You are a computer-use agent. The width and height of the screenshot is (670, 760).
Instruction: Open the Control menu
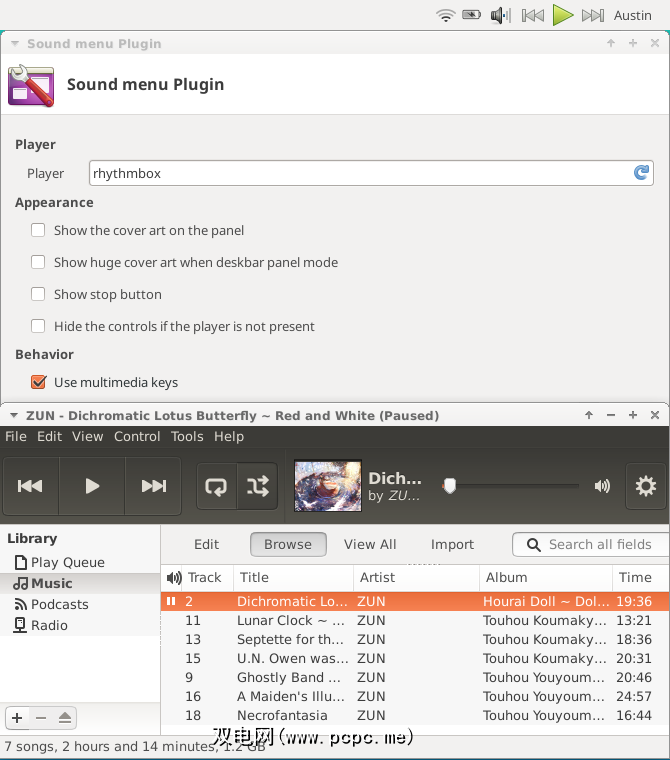(x=137, y=436)
